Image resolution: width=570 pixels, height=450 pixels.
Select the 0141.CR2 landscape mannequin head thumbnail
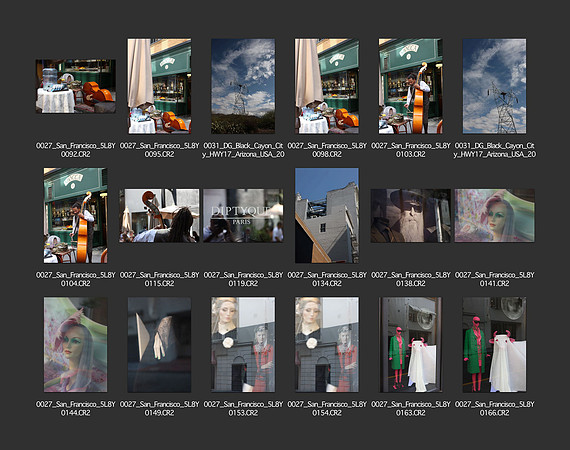(494, 216)
